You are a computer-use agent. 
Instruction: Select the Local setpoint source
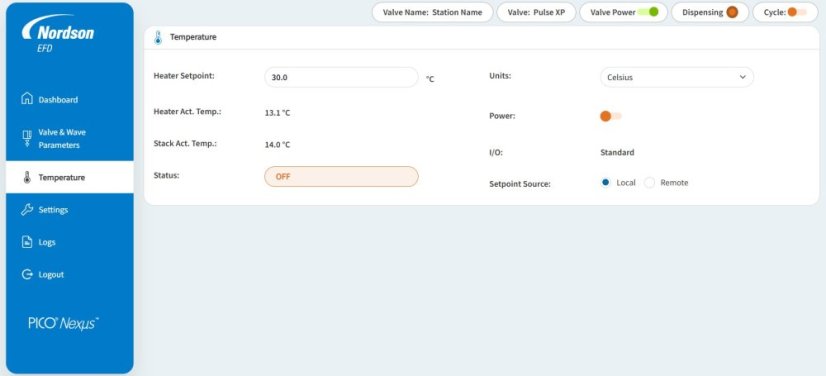point(605,183)
